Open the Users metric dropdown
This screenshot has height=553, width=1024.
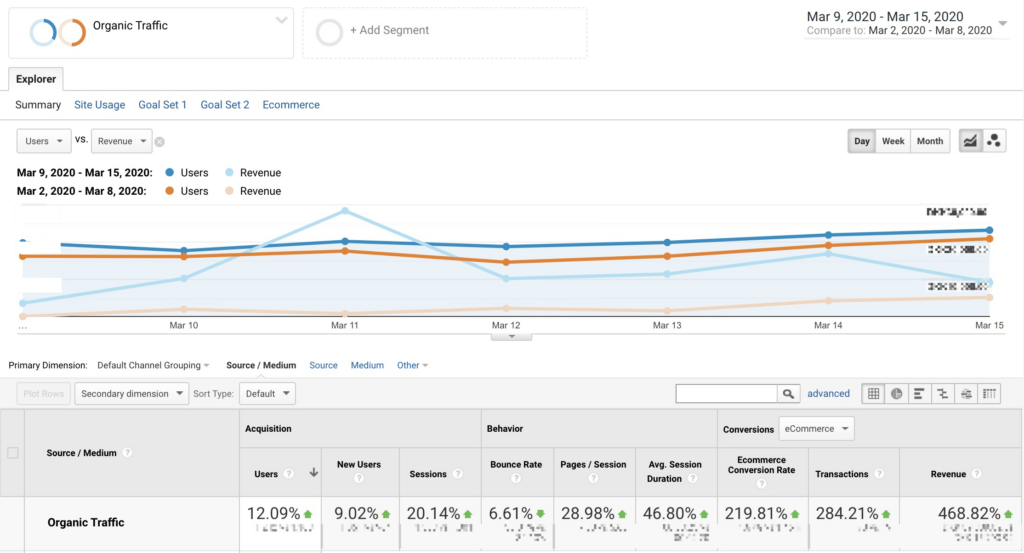click(x=44, y=141)
